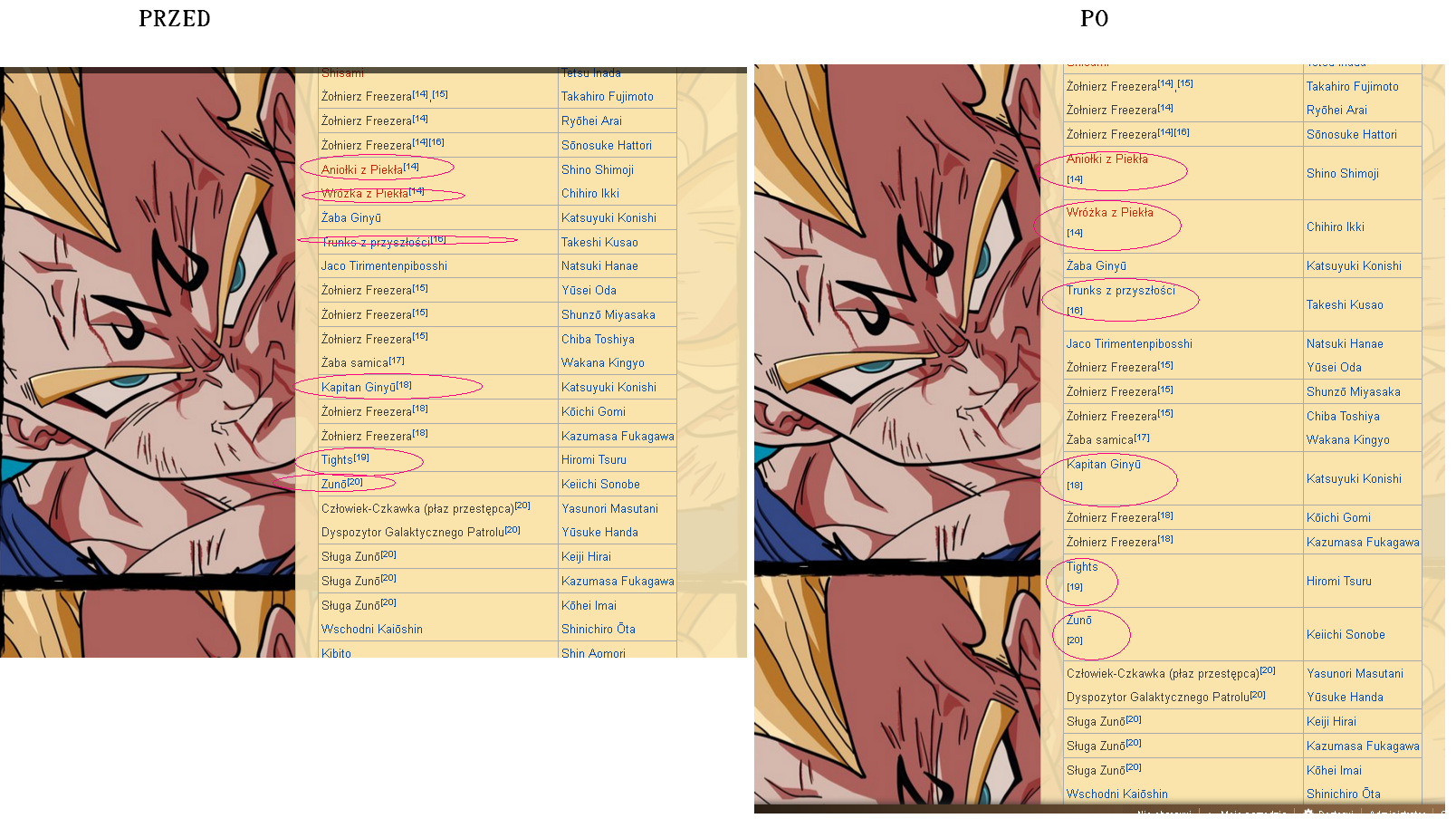Viewport: 1456px width, 828px height.
Task: Open Jaco Tirimentenpibosshi link in PO screenshot
Action: 1129,344
